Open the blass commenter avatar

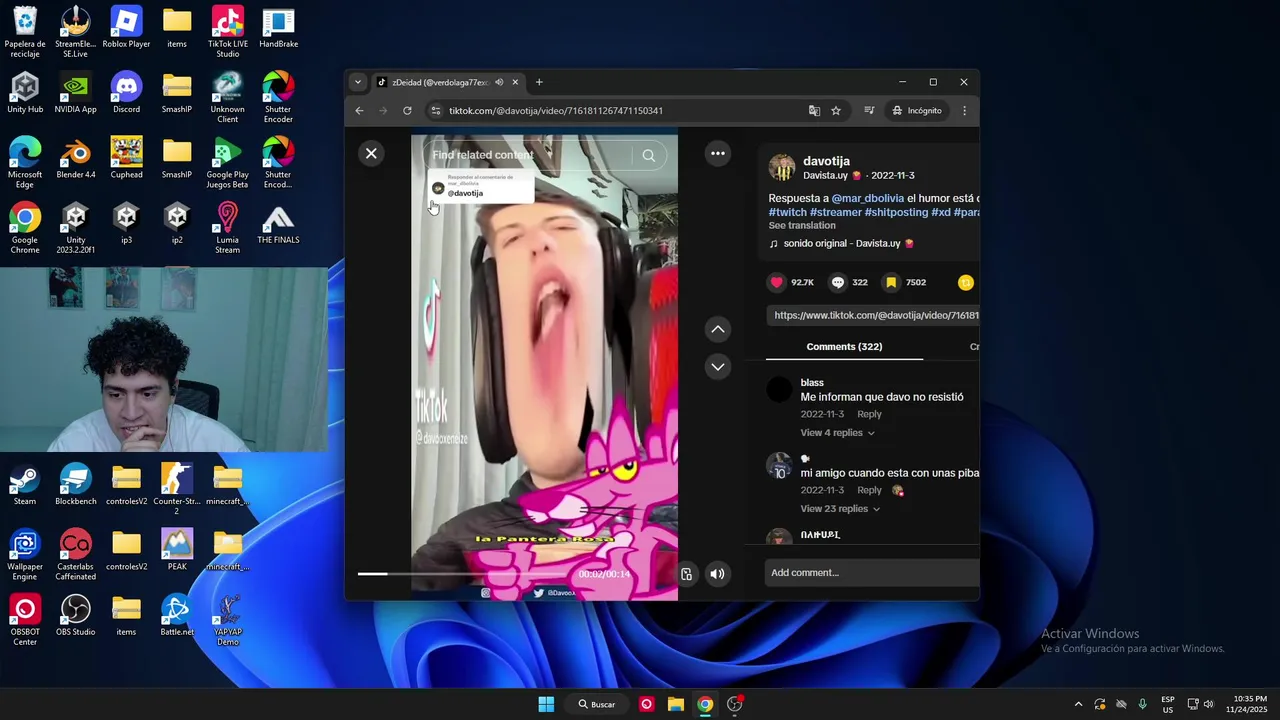pos(779,390)
